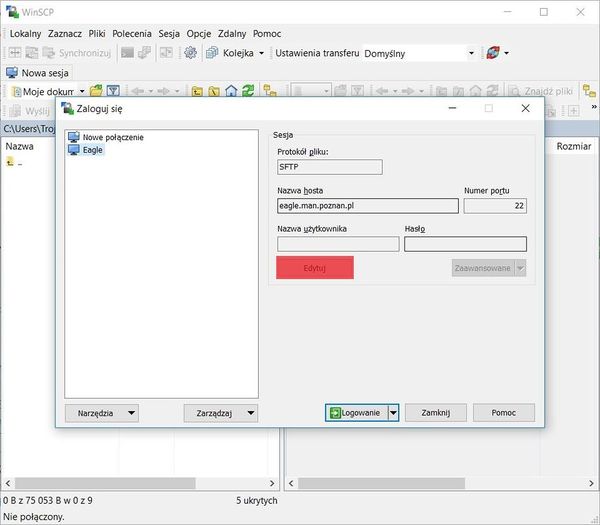Open the Zarządzaj dropdown button
The image size is (600, 525).
[221, 413]
